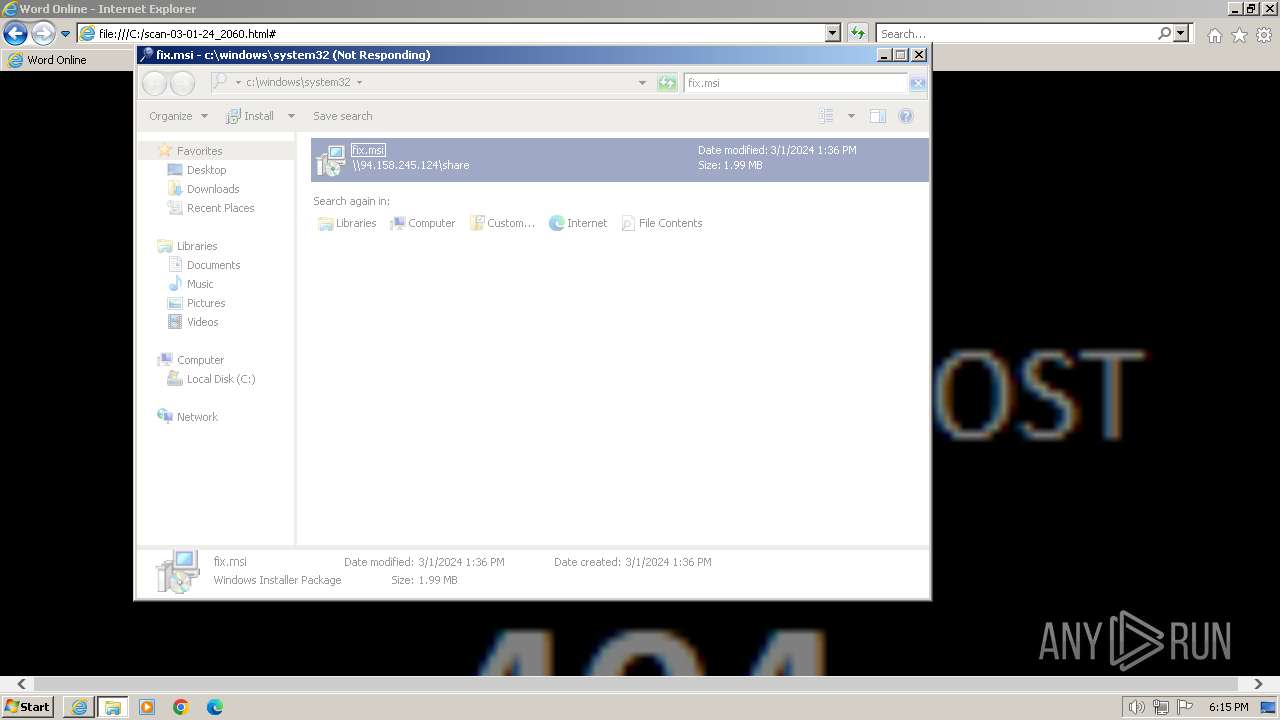Click horizontal scrollbar right arrow in IE
1280x720 pixels.
[x=1258, y=685]
